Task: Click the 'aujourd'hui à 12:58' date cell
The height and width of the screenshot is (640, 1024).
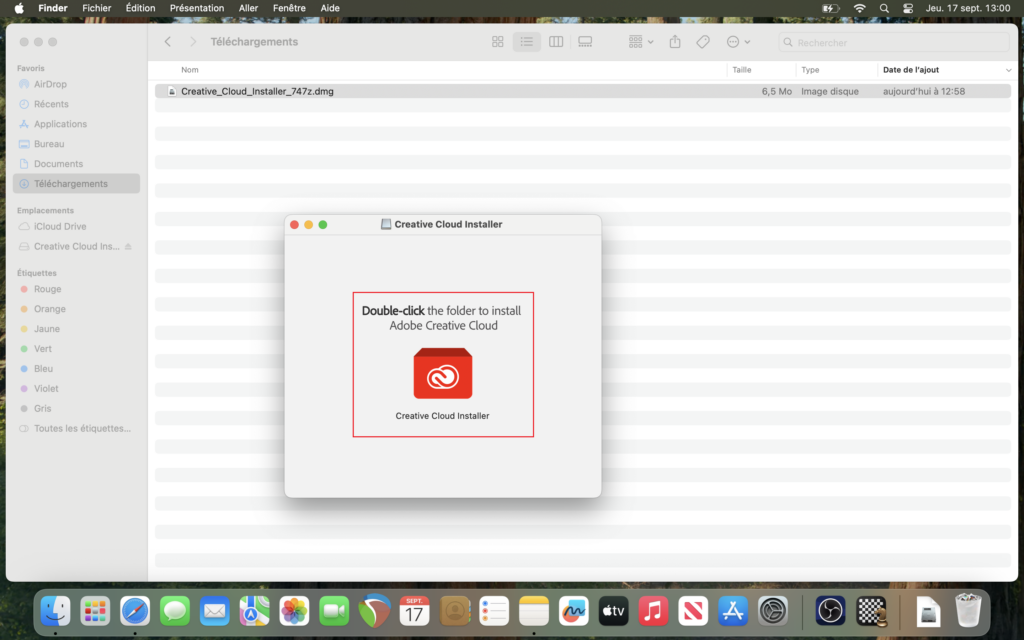Action: tap(923, 91)
